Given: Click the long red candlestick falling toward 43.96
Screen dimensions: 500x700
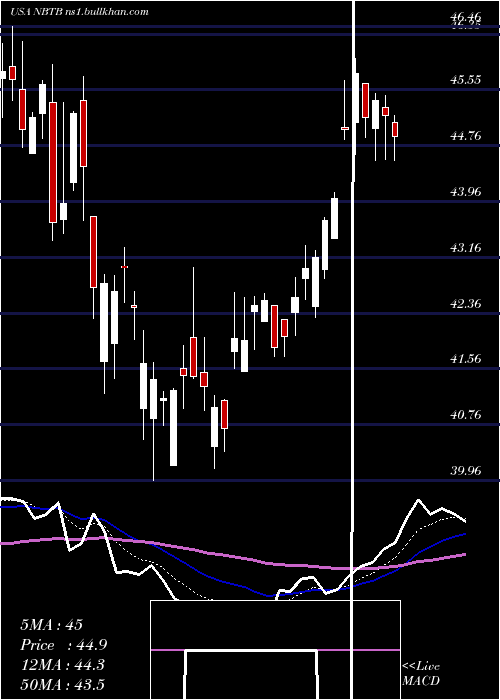Looking at the screenshot, I should [x=53, y=162].
